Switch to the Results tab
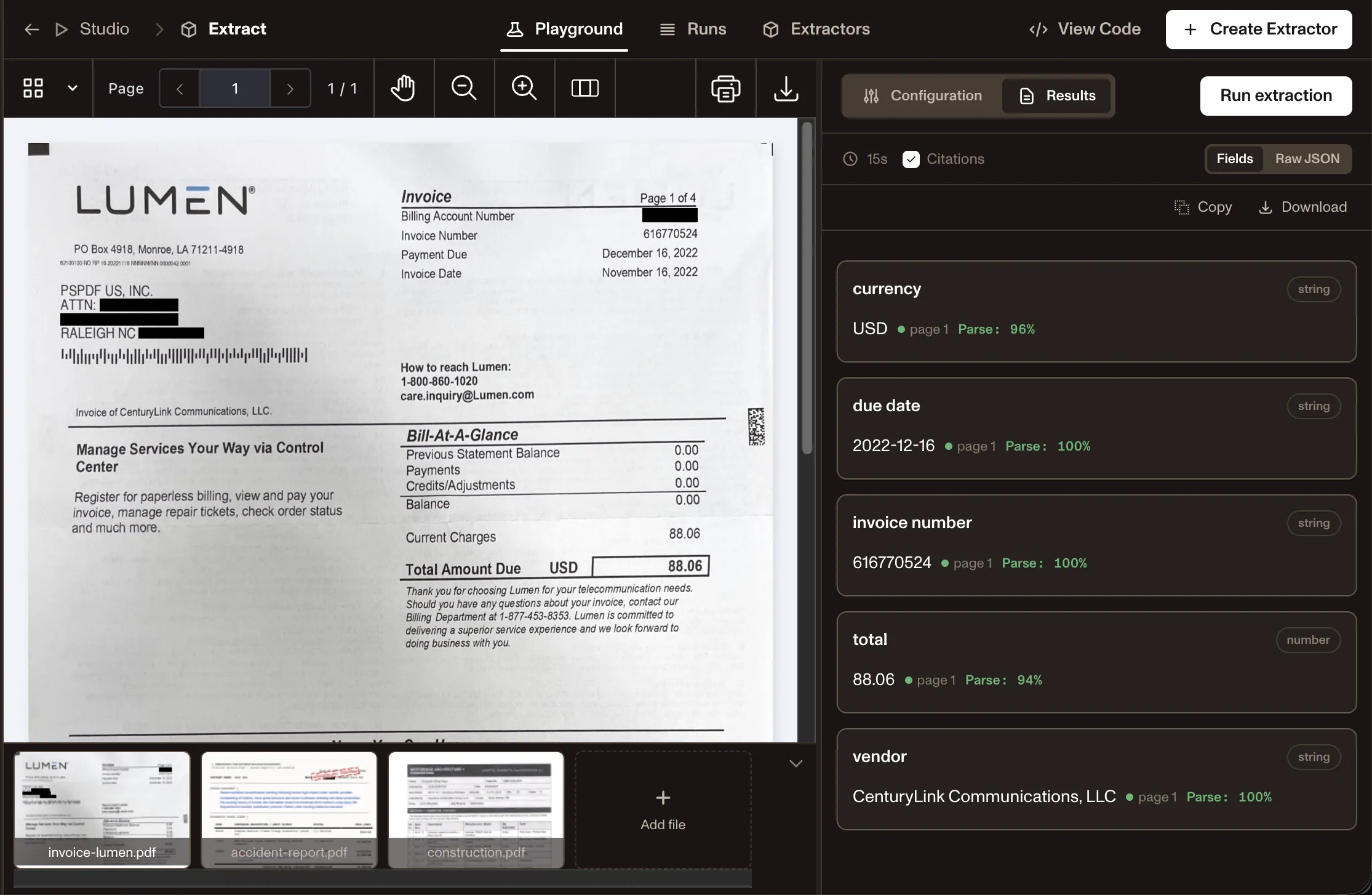 1057,95
